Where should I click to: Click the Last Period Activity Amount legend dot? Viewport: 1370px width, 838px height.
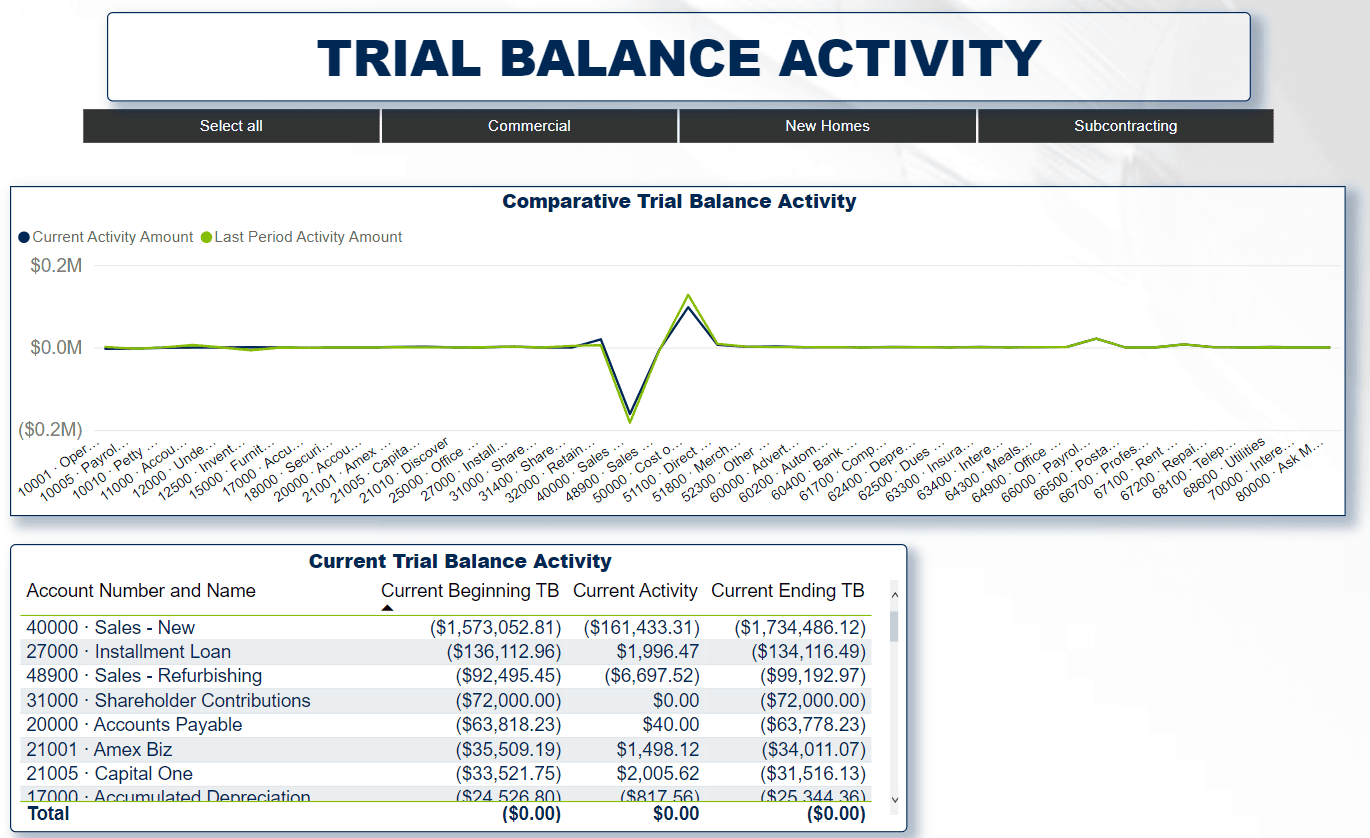click(x=206, y=237)
